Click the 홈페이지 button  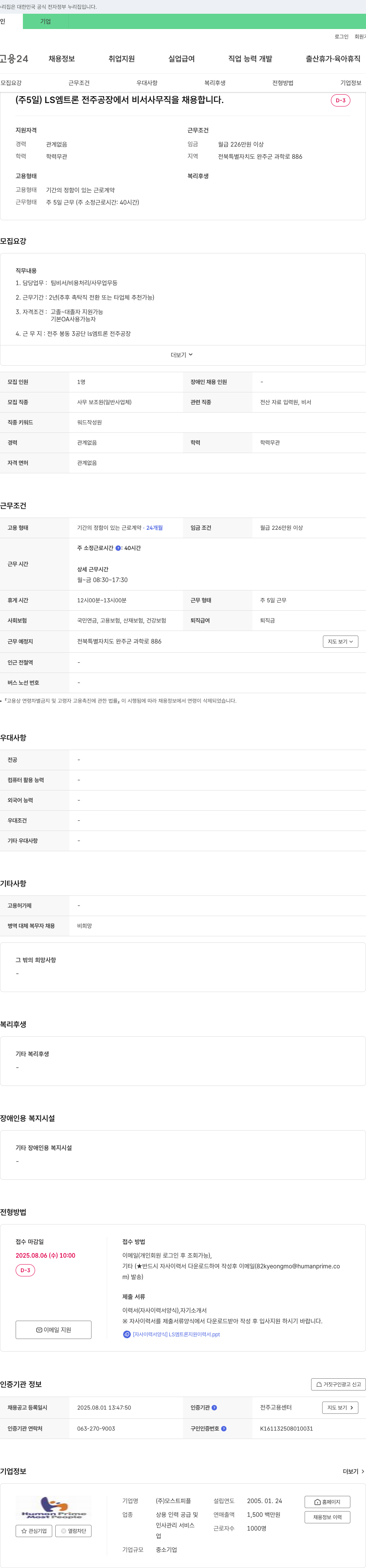[327, 1502]
